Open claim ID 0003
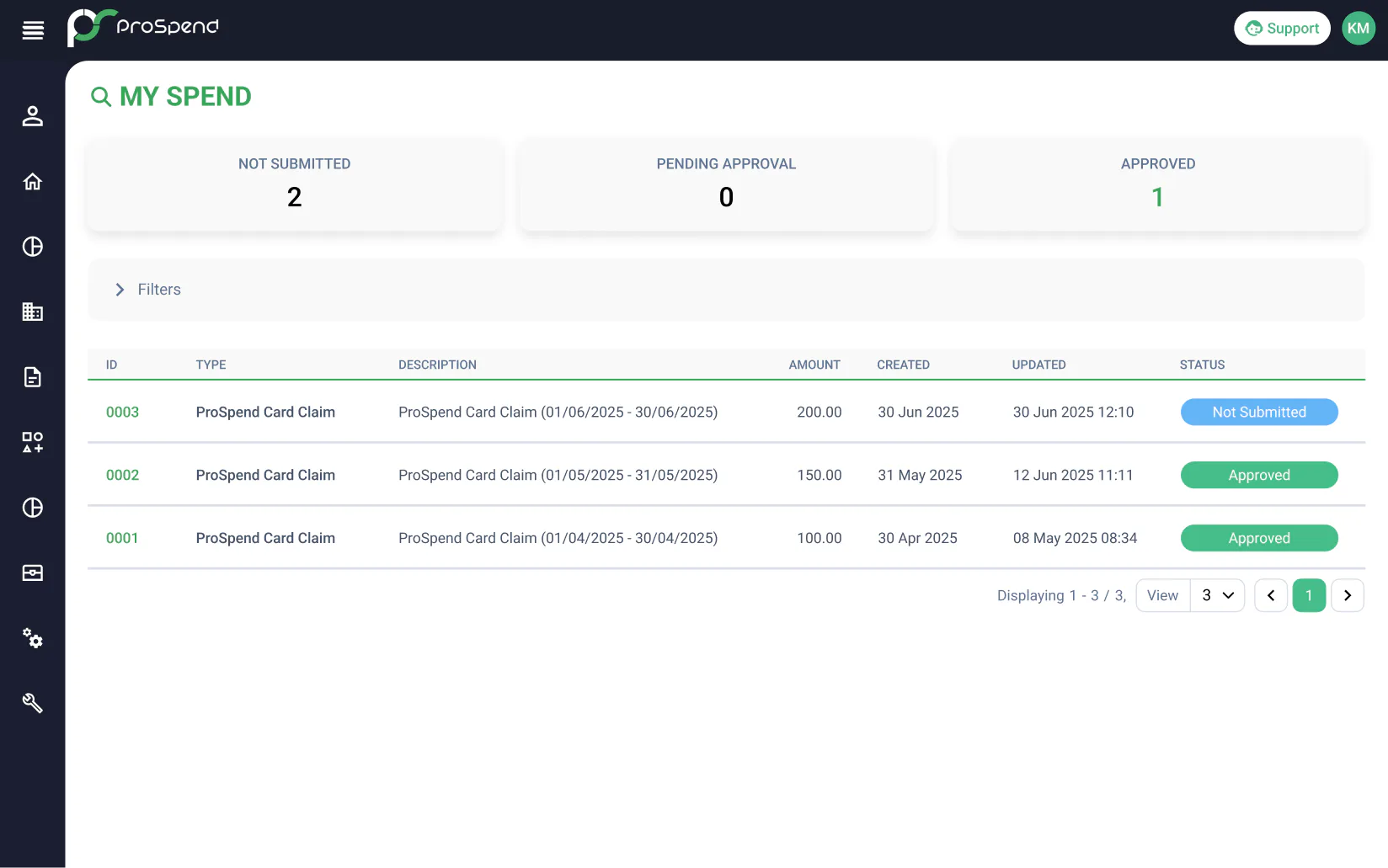 coord(122,413)
